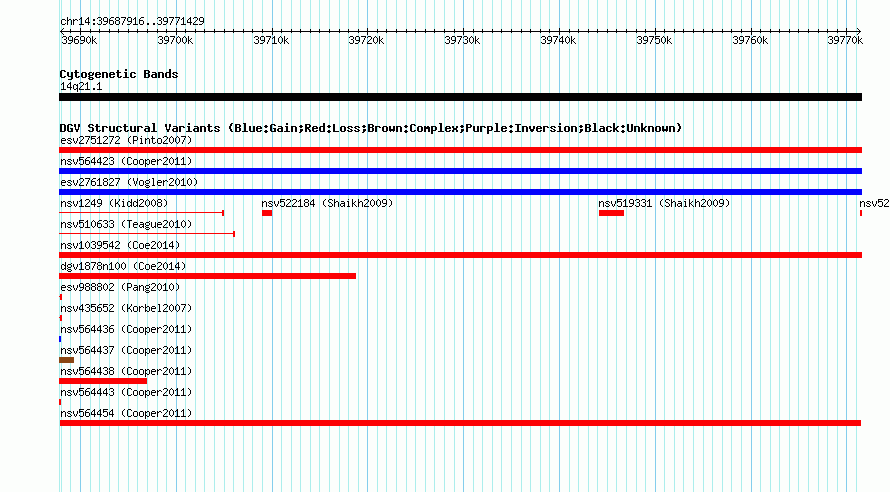Open variant label nsv522184 (Shaikh2009)

327,203
